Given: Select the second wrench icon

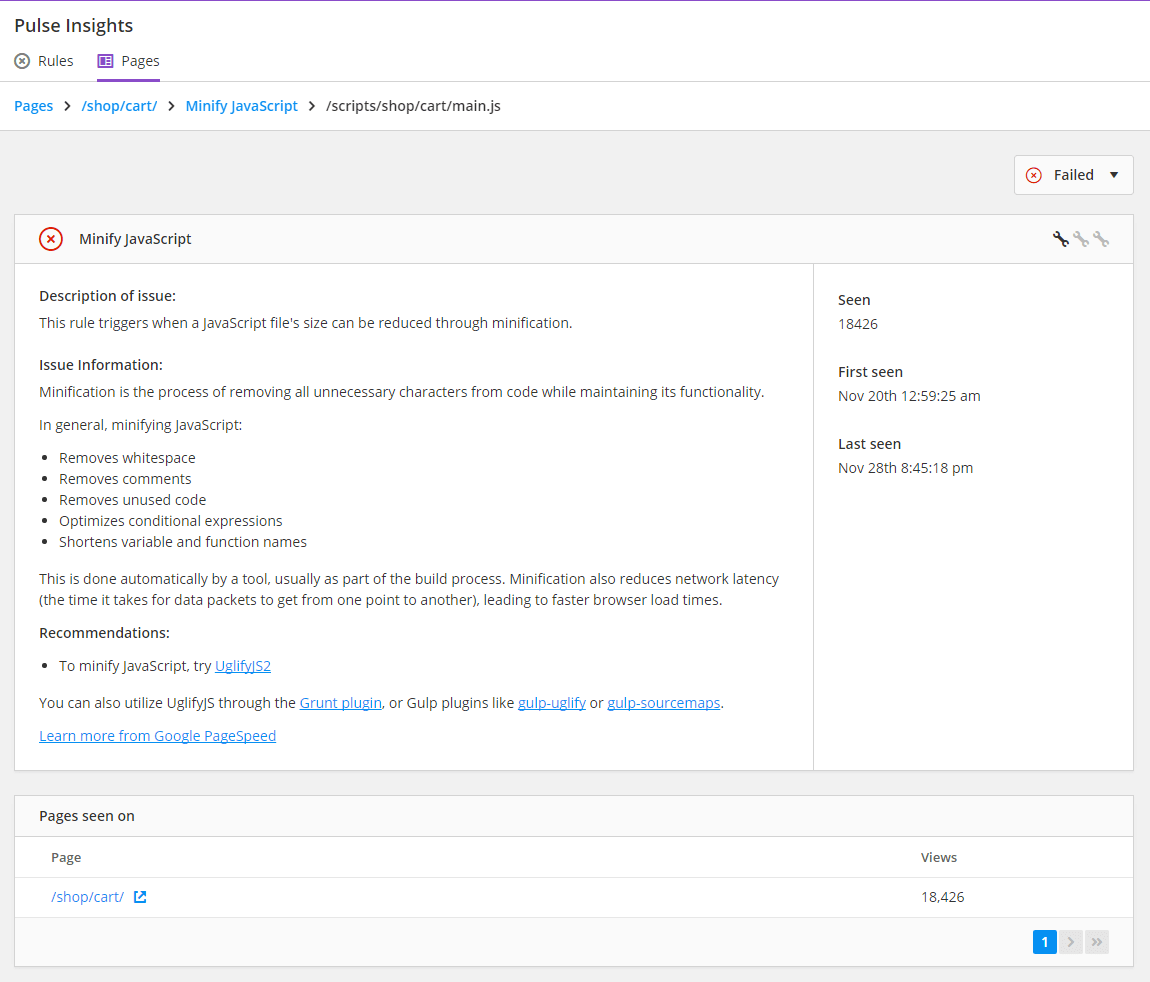Looking at the screenshot, I should tap(1081, 239).
